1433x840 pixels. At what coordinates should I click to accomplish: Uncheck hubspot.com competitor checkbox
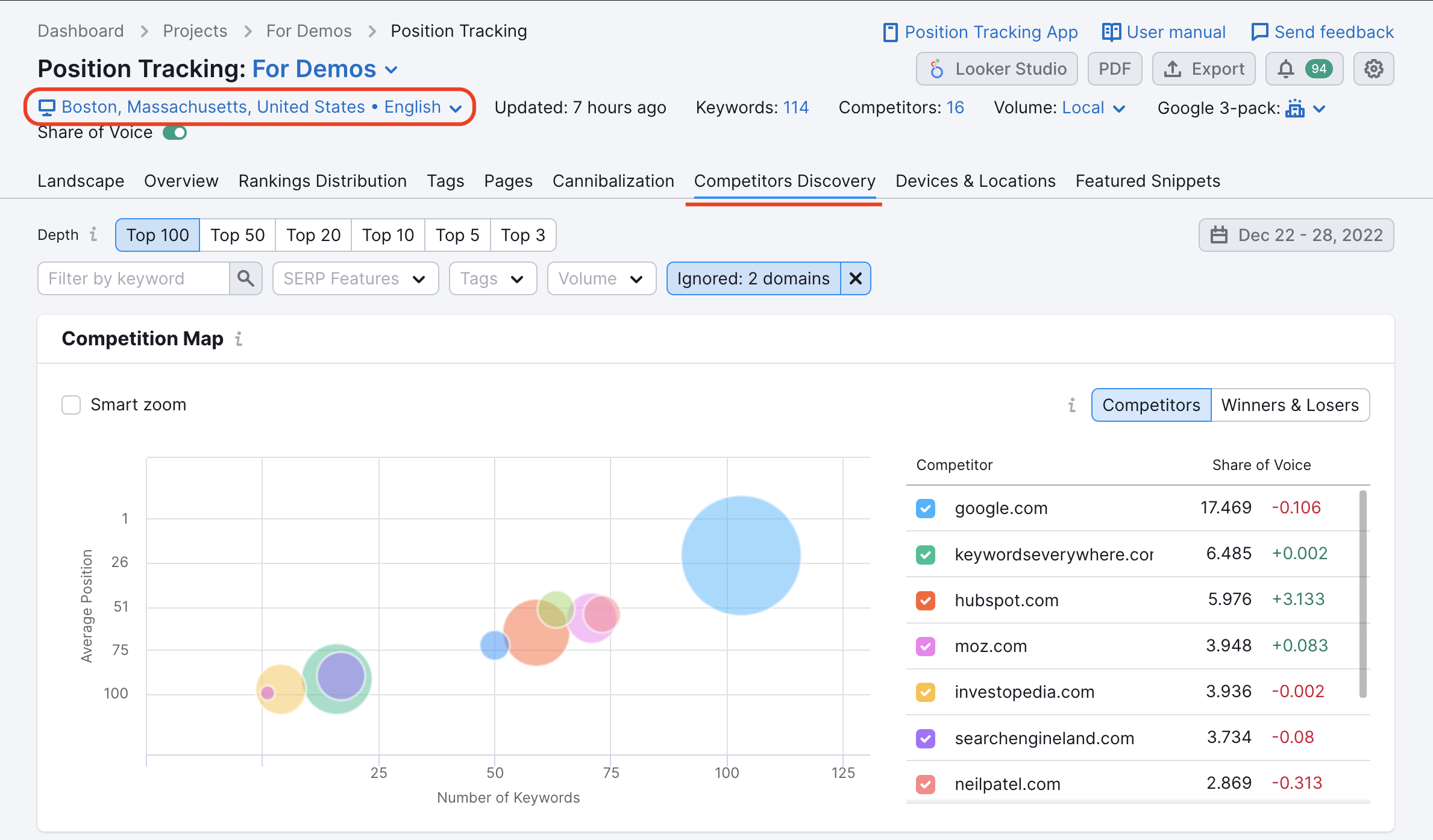point(926,600)
